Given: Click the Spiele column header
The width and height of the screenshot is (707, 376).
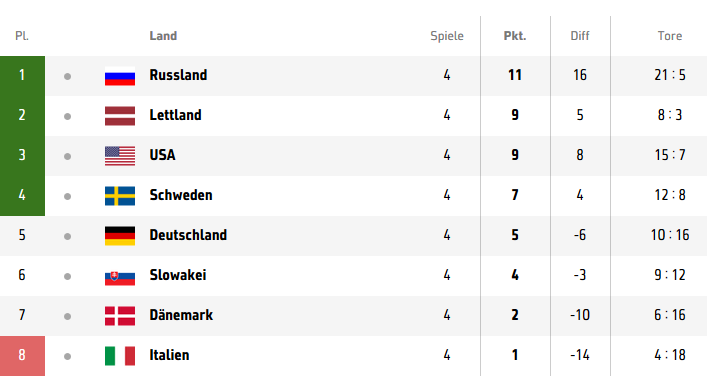Looking at the screenshot, I should coord(447,36).
